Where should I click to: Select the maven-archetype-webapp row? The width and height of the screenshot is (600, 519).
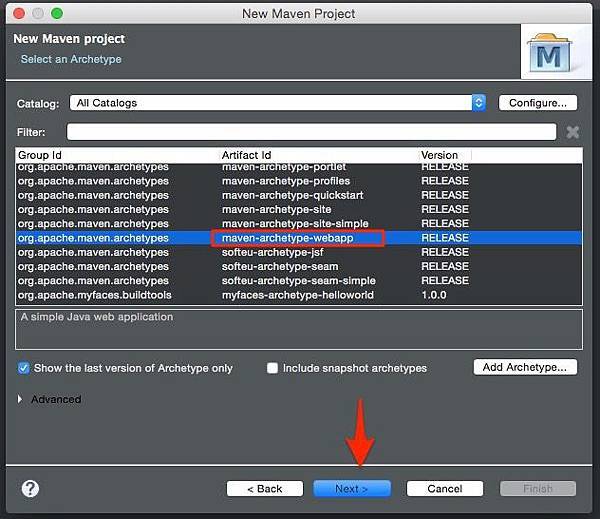point(299,238)
